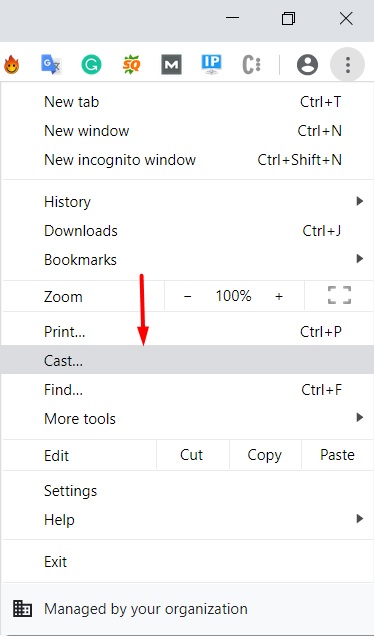Decrease zoom with the minus button
This screenshot has width=374, height=636.
pos(187,297)
